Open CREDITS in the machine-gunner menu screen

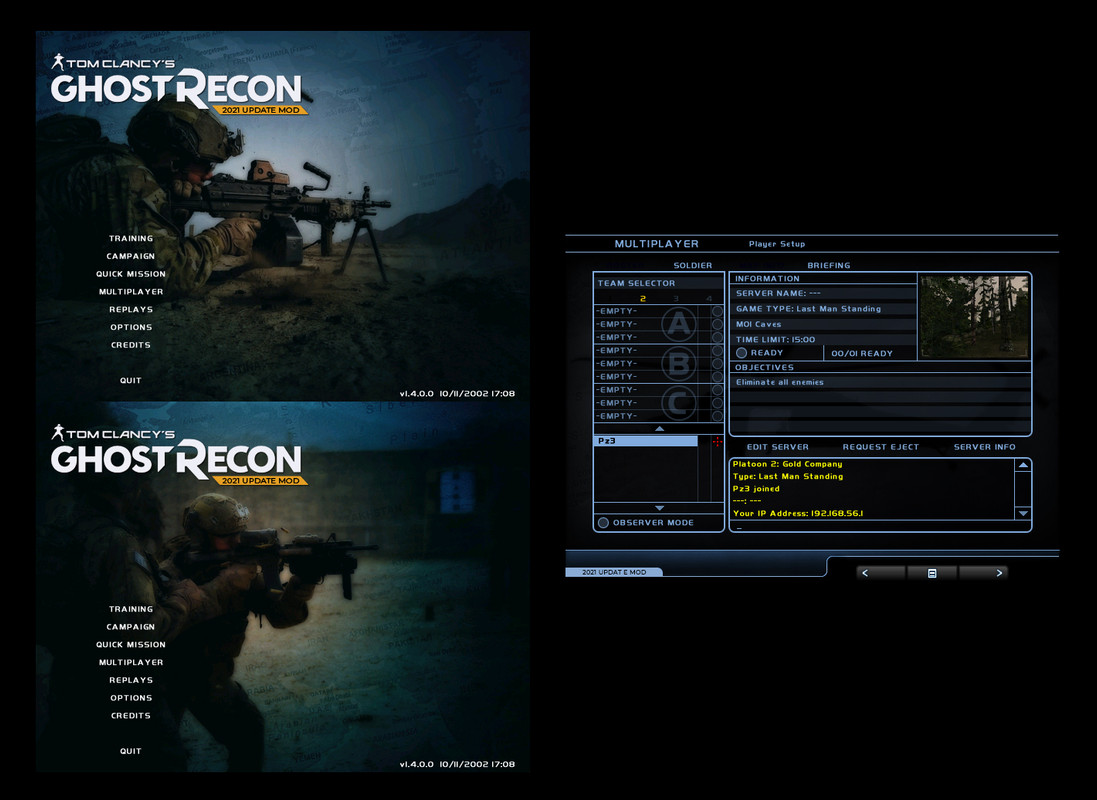pos(131,345)
